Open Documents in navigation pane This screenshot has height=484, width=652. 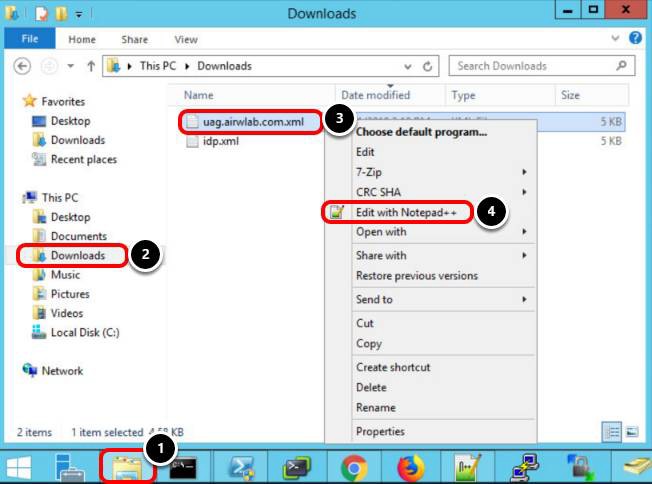point(79,236)
